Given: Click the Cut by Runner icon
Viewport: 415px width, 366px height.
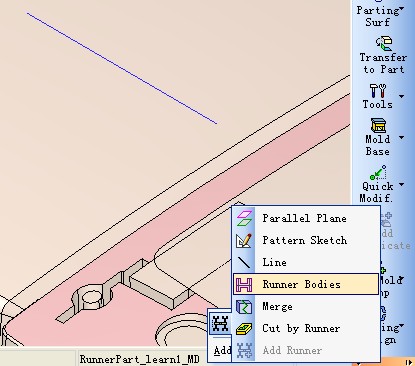Looking at the screenshot, I should click(244, 328).
